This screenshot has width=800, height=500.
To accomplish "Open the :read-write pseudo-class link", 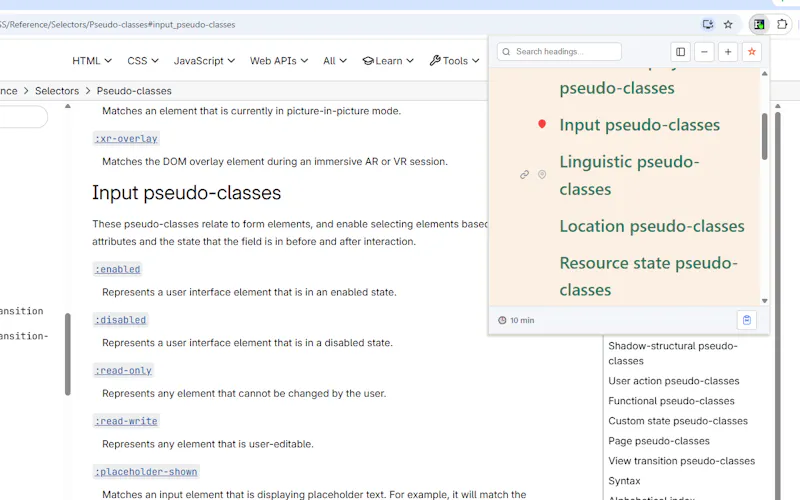I will click(x=126, y=421).
